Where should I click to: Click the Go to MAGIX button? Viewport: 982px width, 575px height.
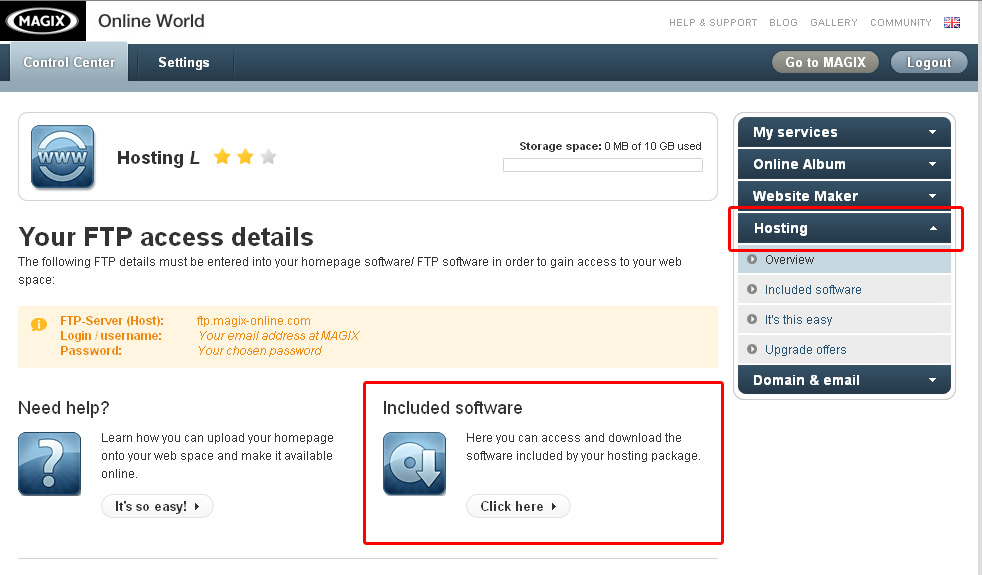point(825,62)
